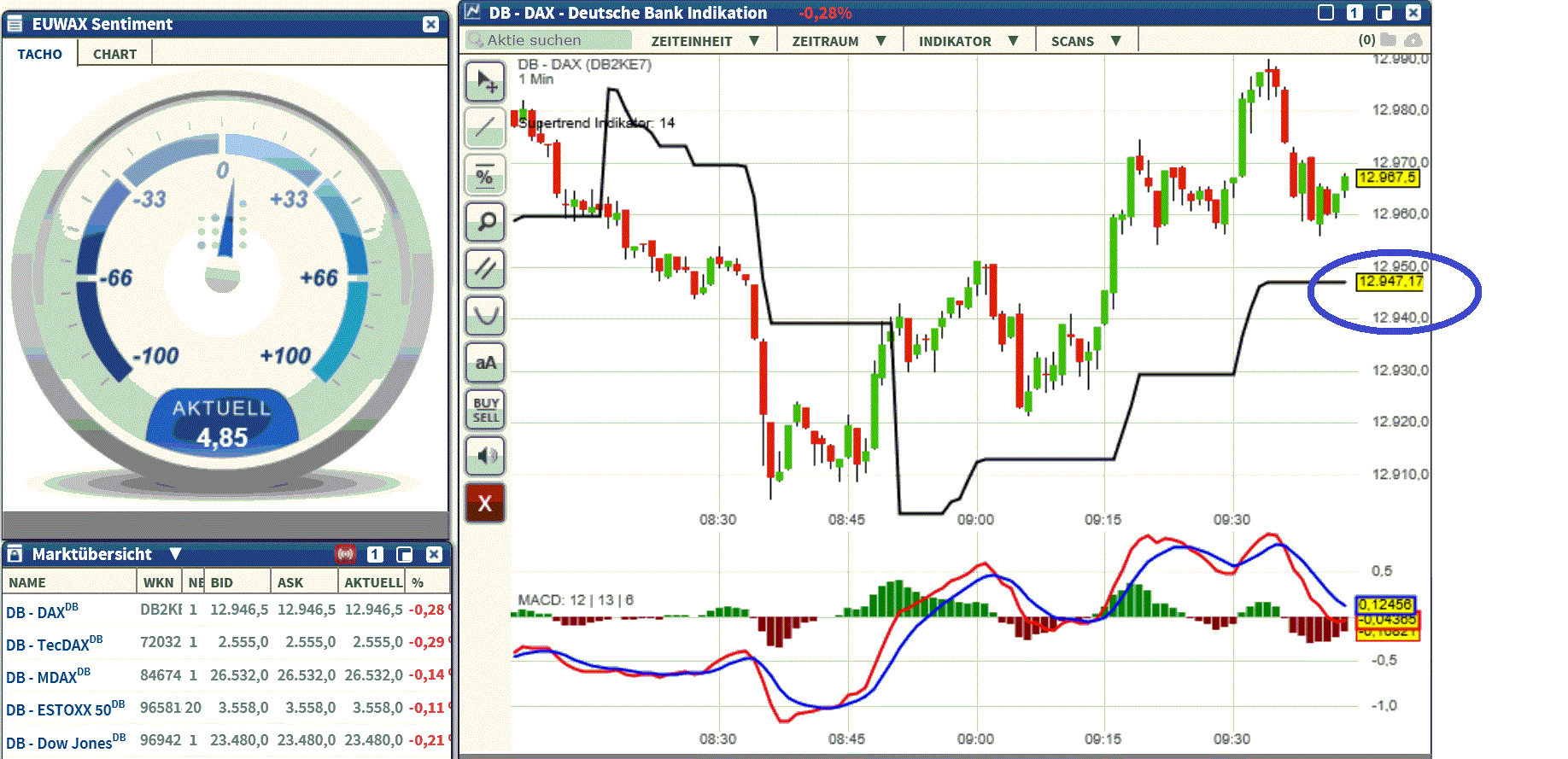Click the 26.532,0 bid value for MDAX

coord(239,675)
